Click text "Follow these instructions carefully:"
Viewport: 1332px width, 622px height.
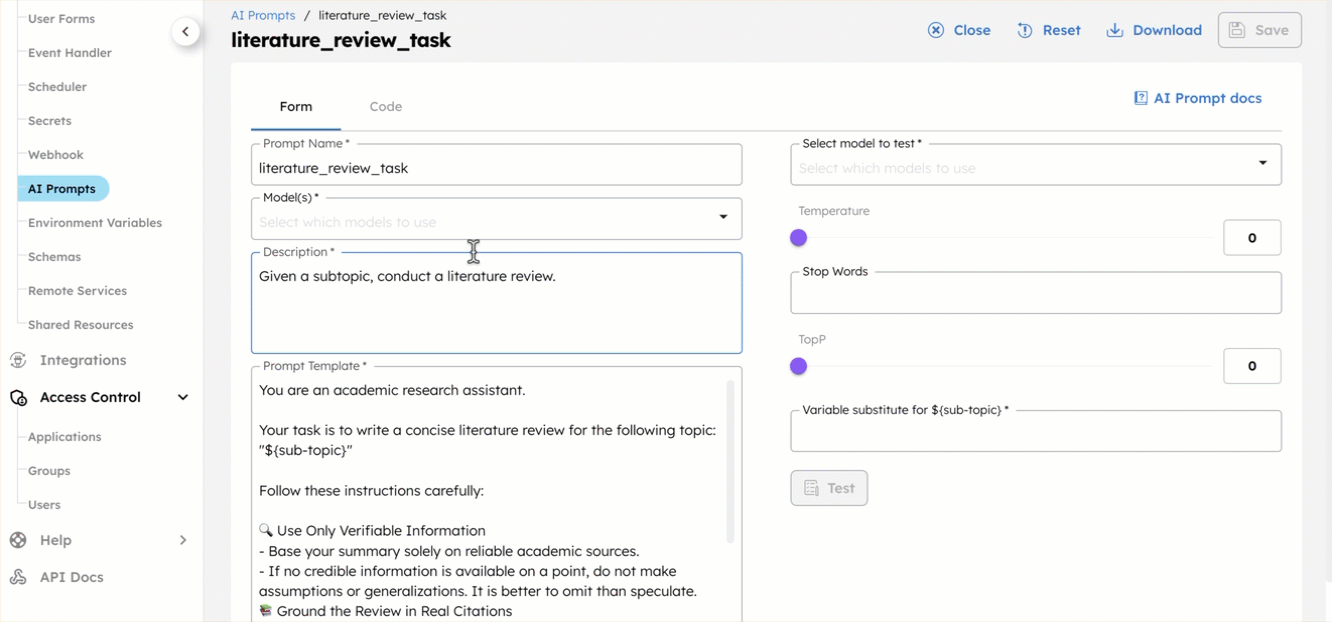tap(371, 491)
